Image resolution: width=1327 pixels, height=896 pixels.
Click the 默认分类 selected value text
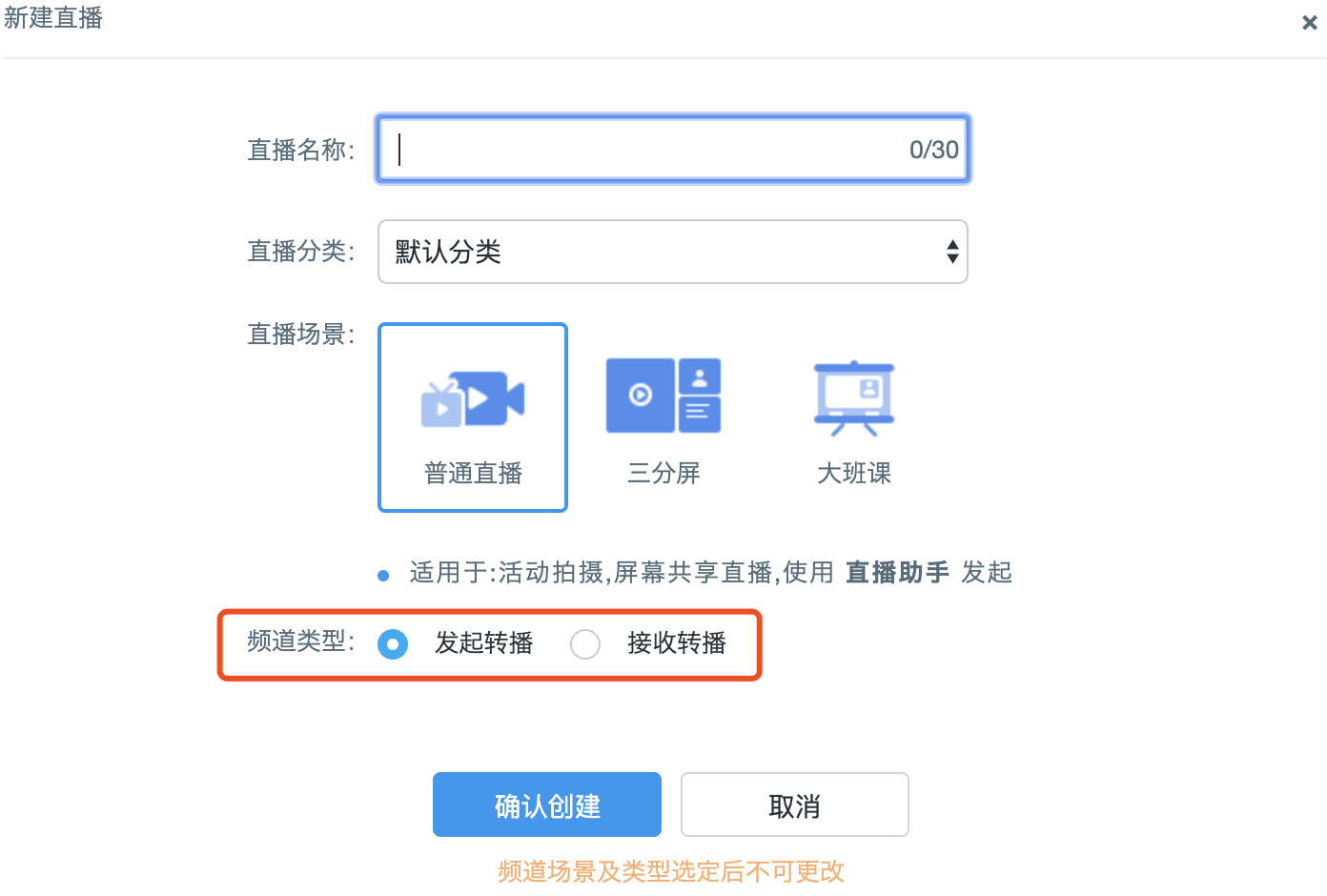pos(448,252)
